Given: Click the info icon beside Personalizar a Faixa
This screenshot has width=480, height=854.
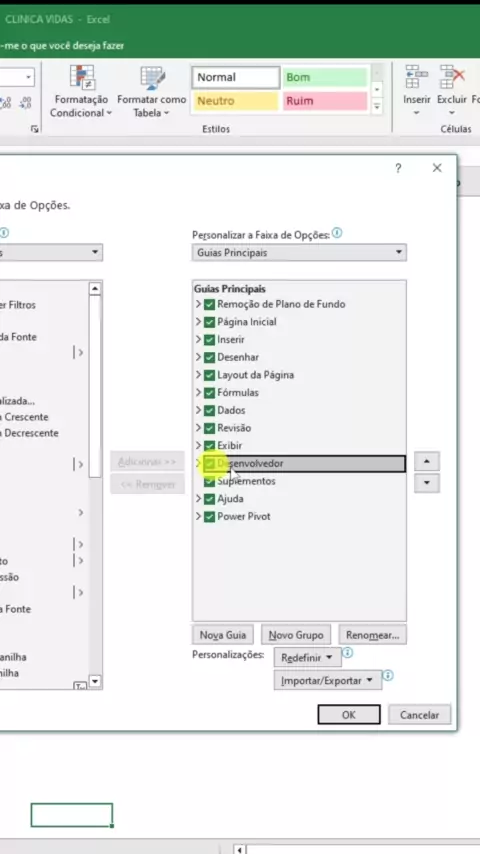Looking at the screenshot, I should coord(337,234).
